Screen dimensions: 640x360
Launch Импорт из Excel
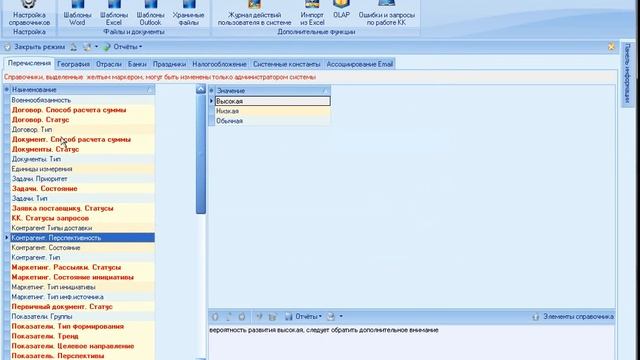pos(312,13)
